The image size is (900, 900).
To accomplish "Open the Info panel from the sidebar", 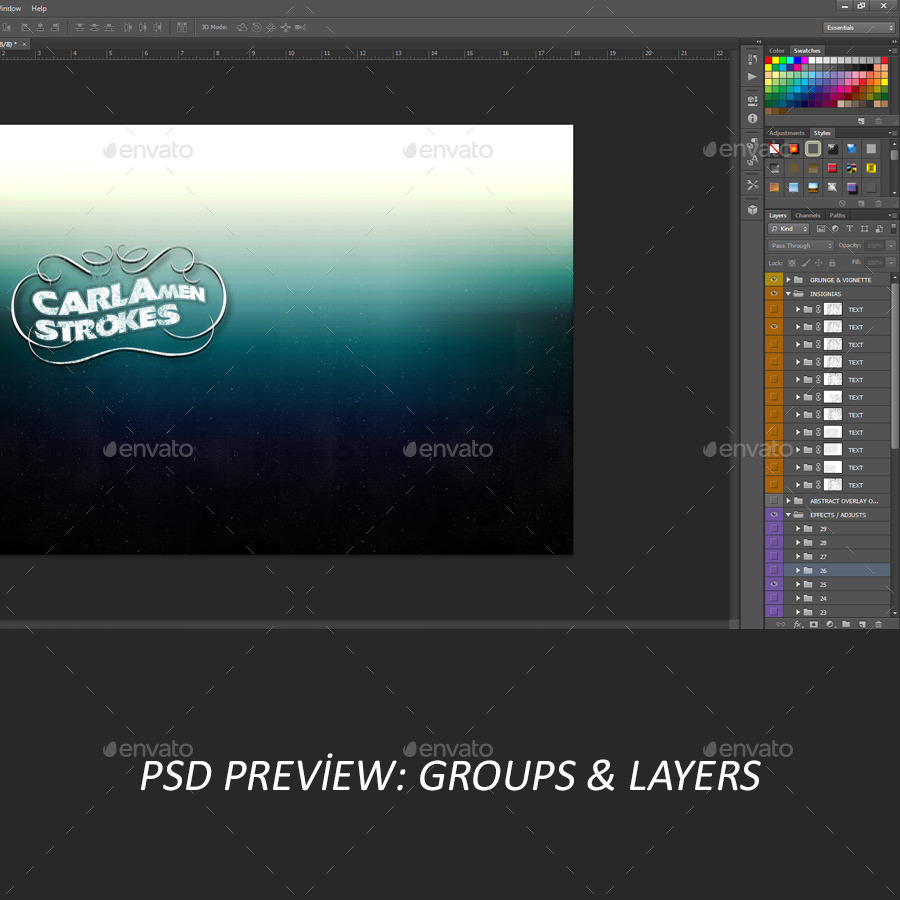I will tap(752, 118).
